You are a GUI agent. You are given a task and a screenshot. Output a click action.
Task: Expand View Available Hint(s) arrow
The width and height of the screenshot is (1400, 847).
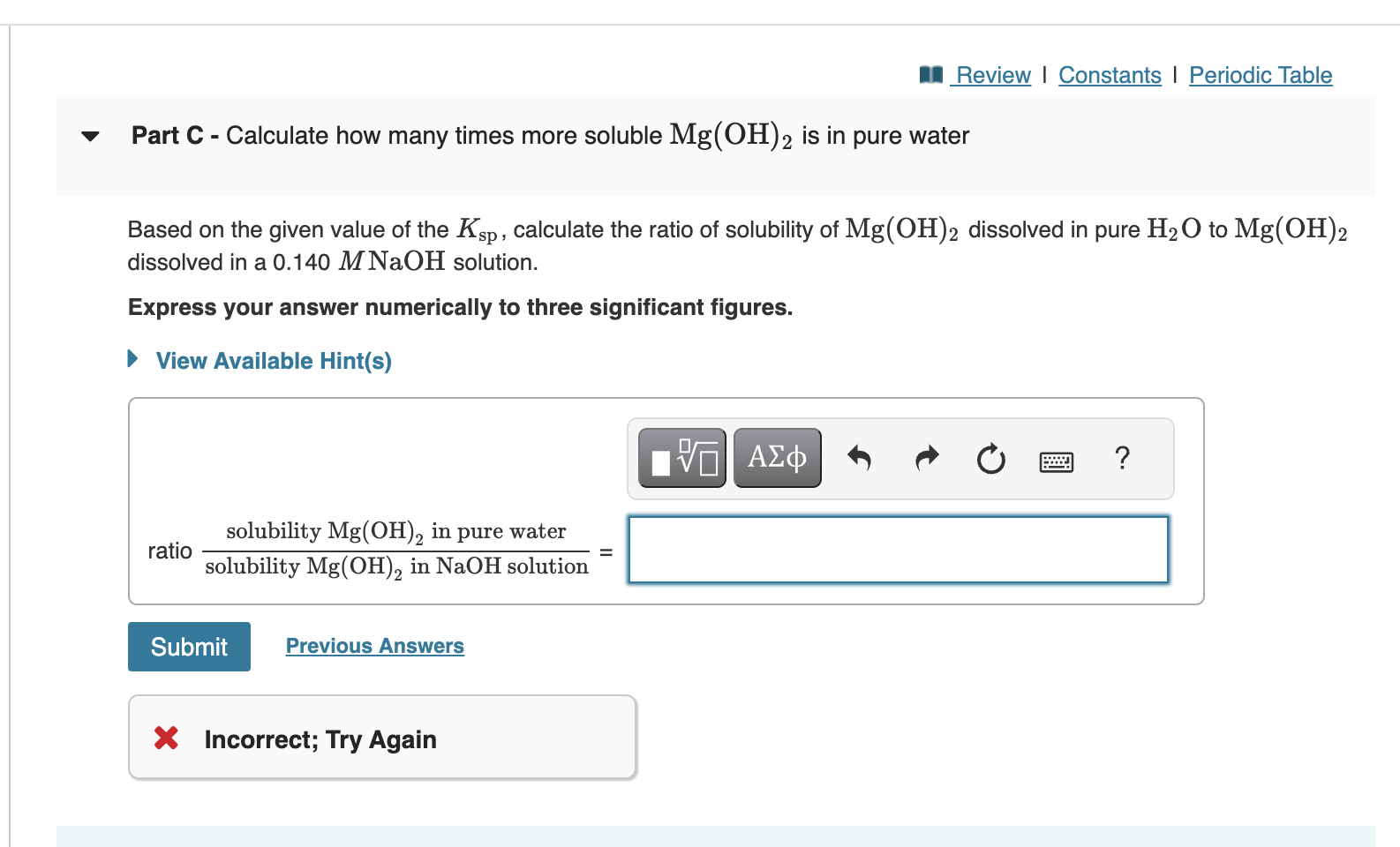coord(132,359)
